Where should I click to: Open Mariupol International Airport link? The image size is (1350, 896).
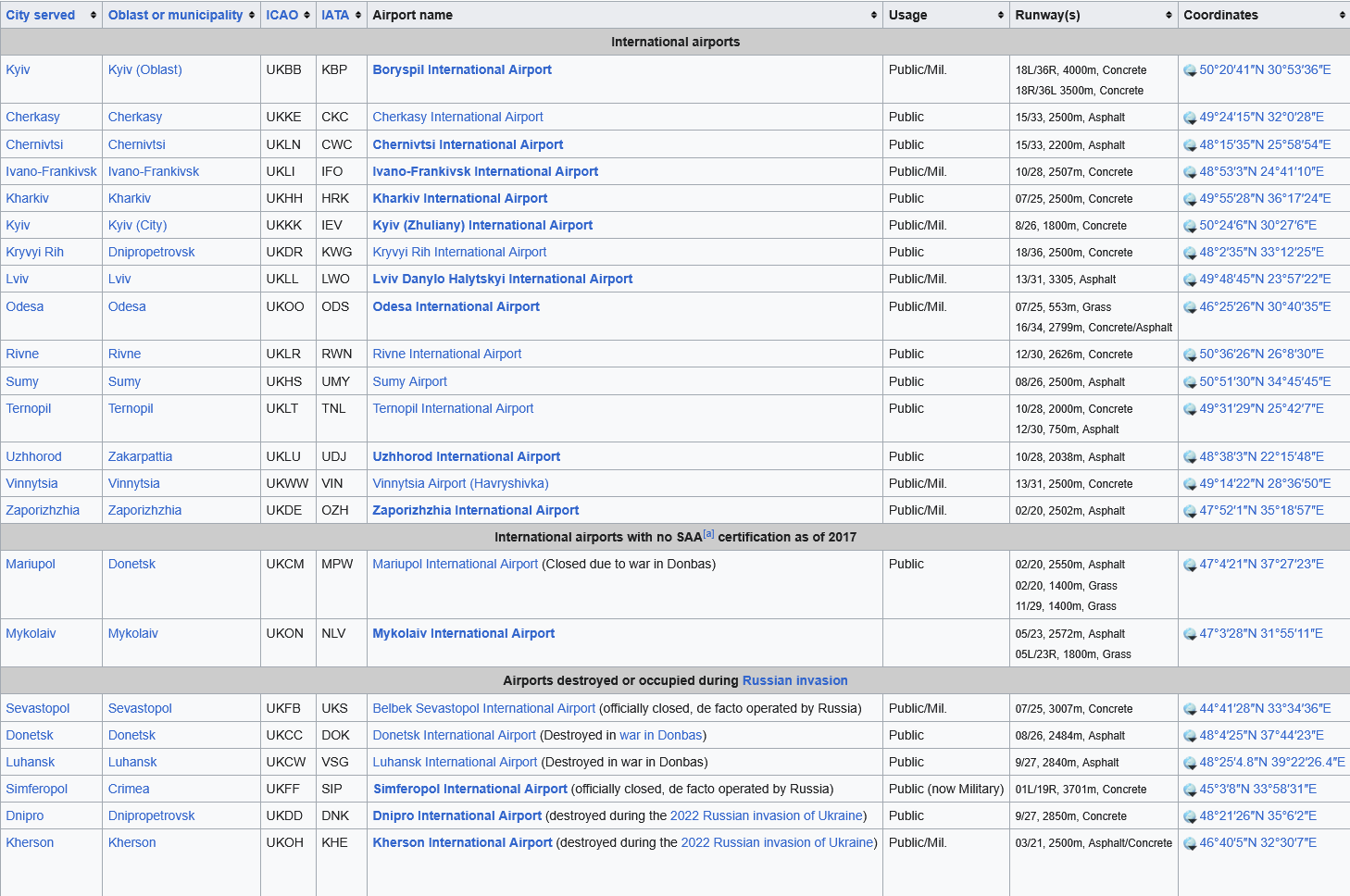[455, 564]
